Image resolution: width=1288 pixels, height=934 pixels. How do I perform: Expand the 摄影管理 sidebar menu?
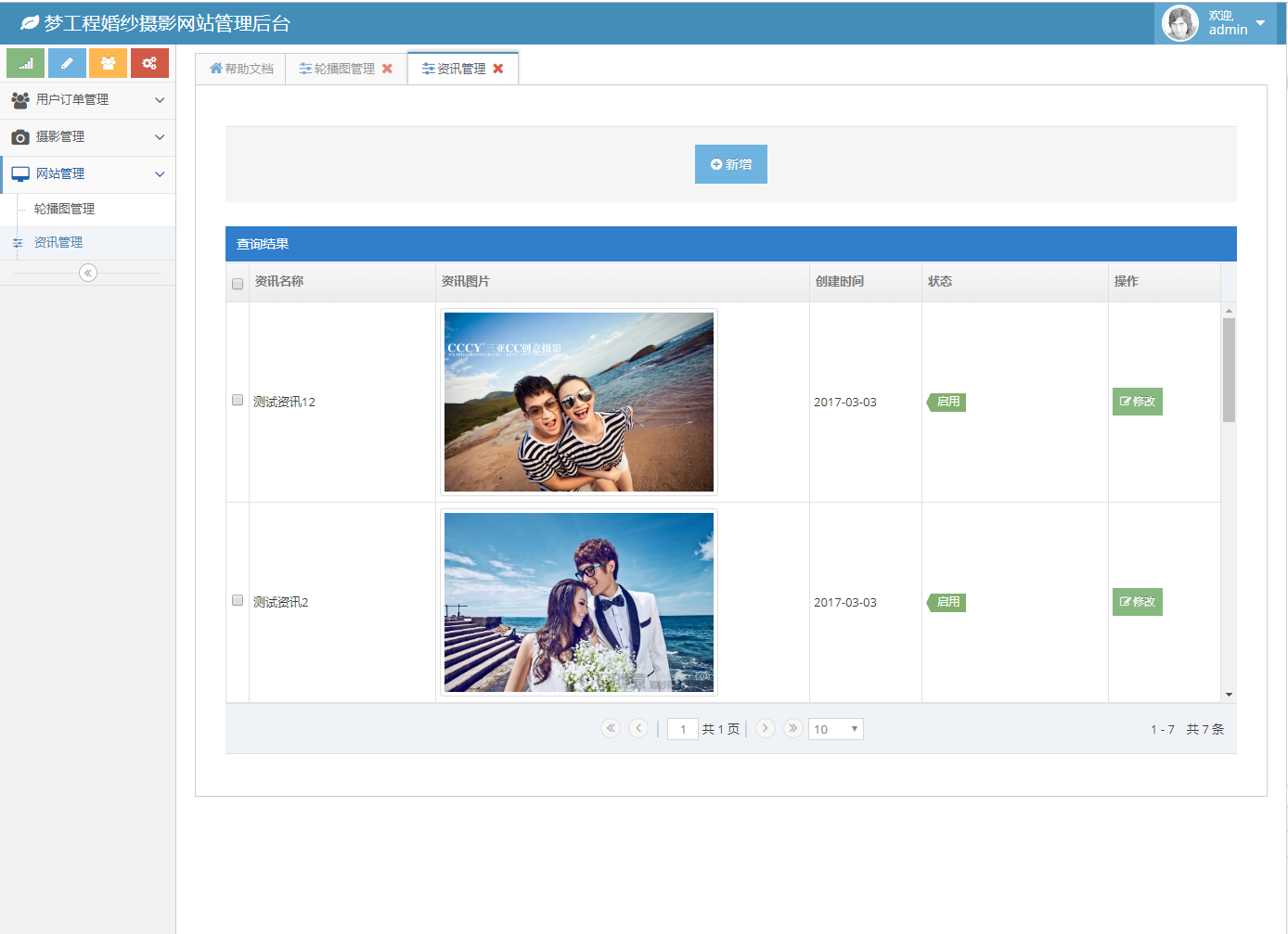tap(87, 137)
